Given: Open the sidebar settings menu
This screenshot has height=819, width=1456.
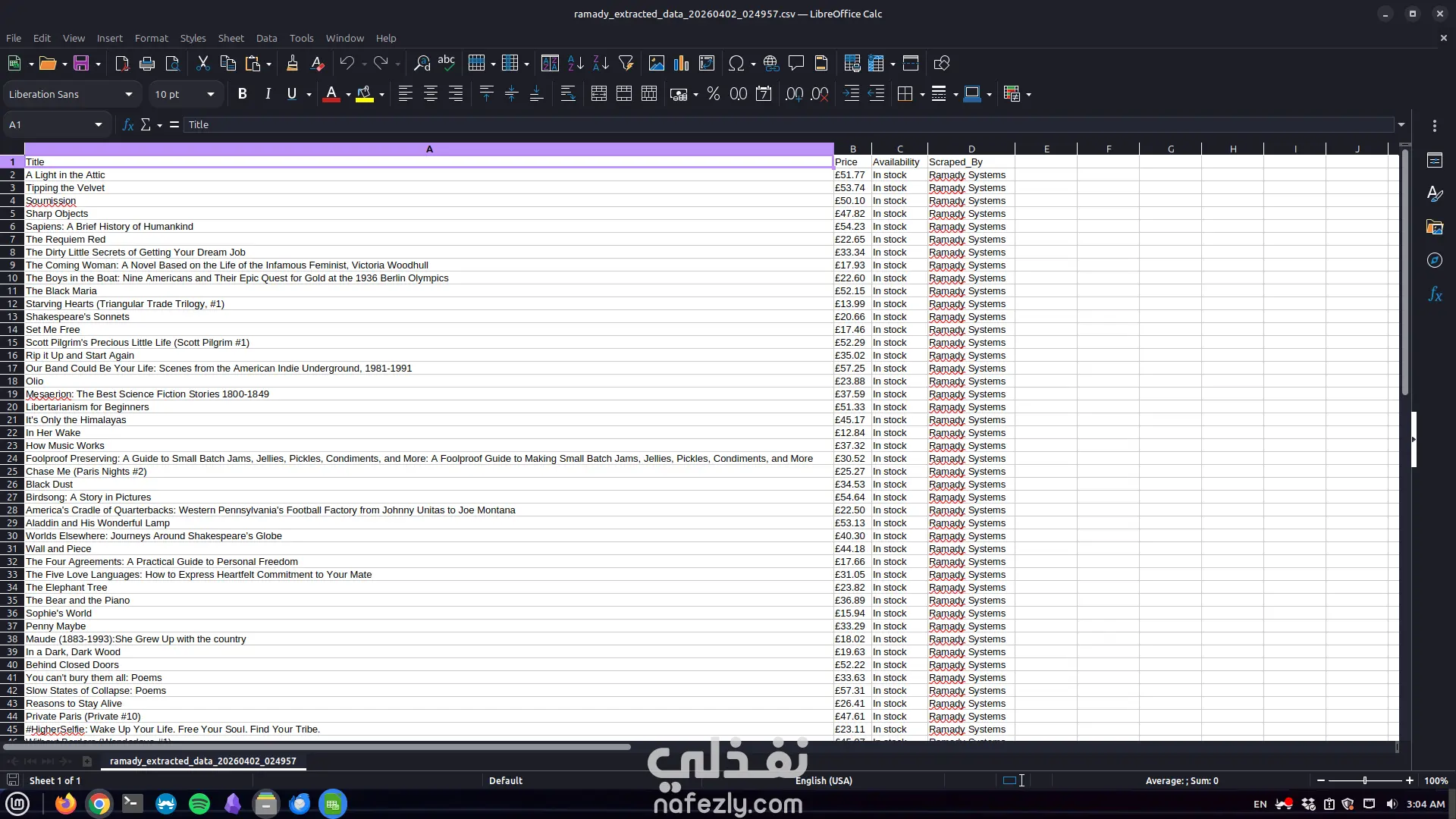Looking at the screenshot, I should coord(1435,126).
